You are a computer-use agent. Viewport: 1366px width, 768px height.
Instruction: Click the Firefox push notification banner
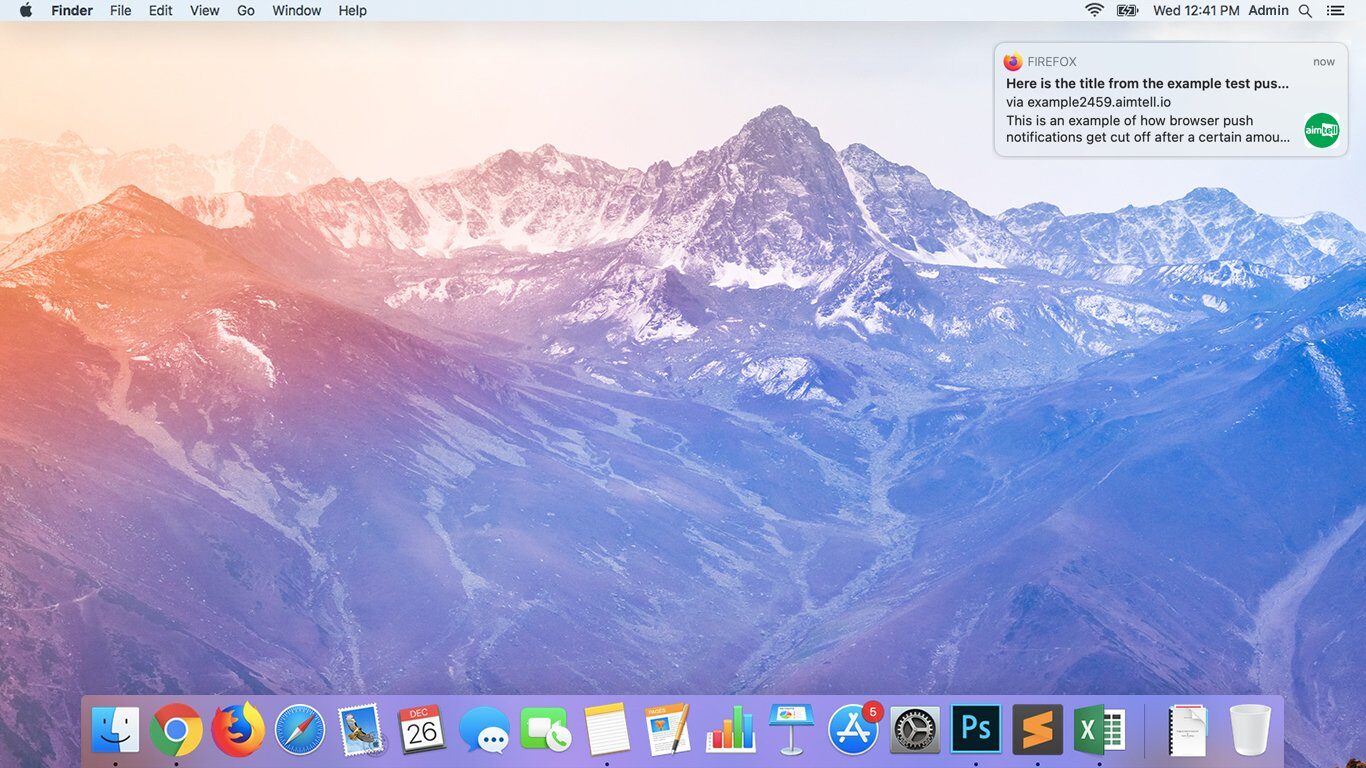tap(1150, 100)
